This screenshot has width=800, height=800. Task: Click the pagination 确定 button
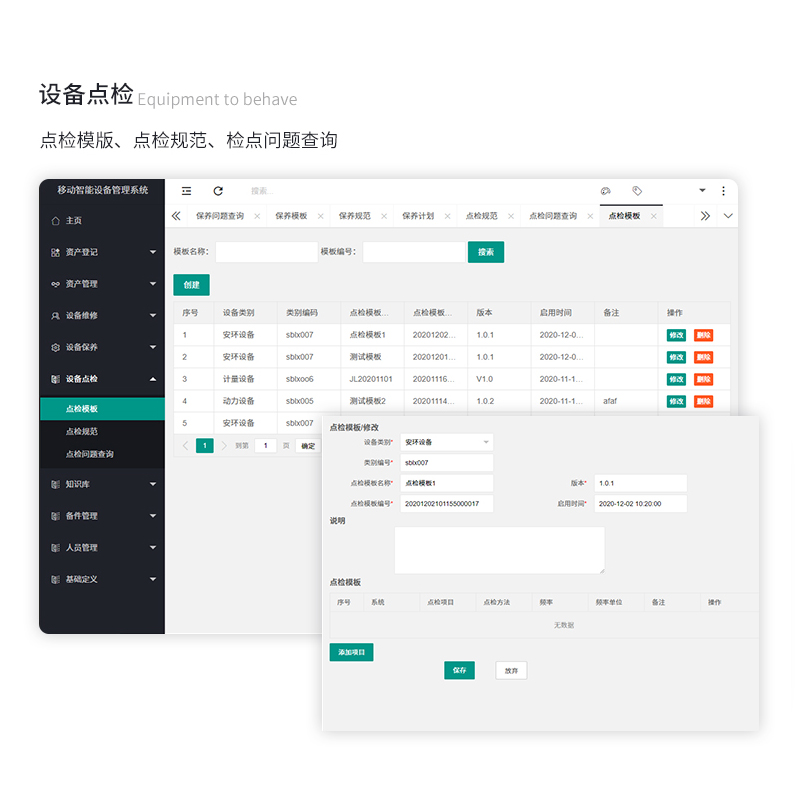(x=308, y=445)
